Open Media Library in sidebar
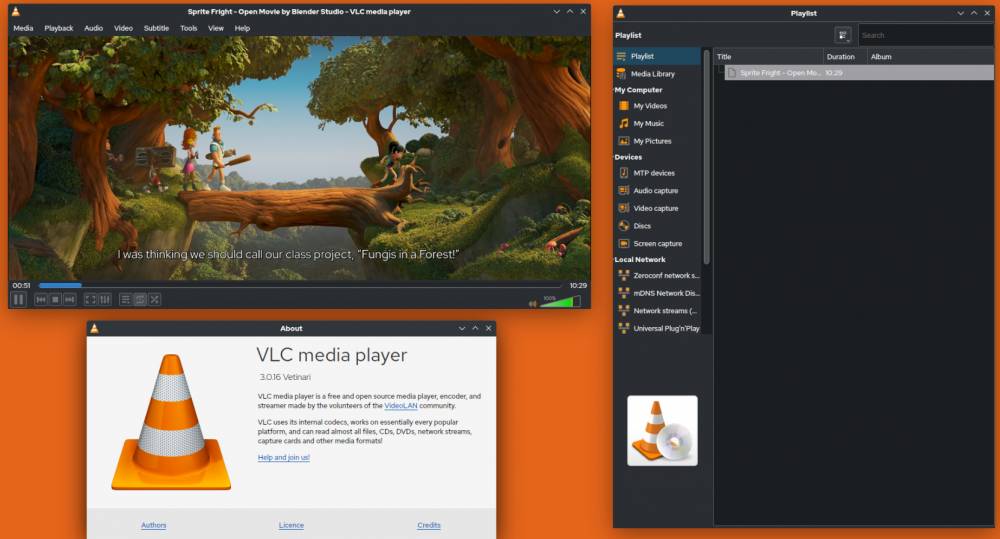The width and height of the screenshot is (1000, 539). tap(657, 74)
